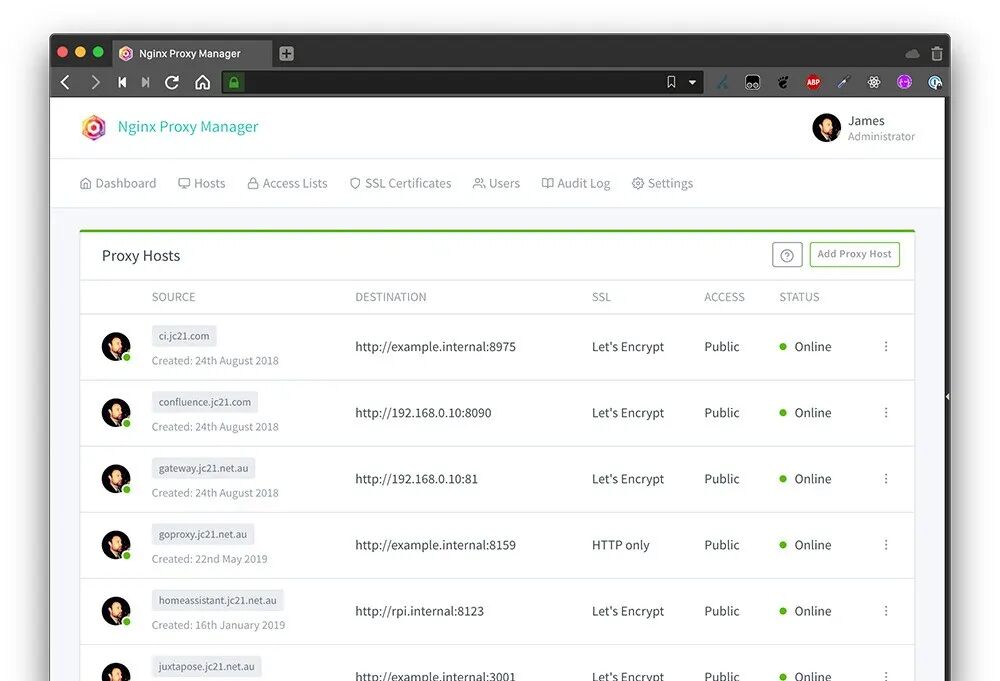The width and height of the screenshot is (1000, 681).
Task: Click the help question mark button
Action: pos(787,255)
